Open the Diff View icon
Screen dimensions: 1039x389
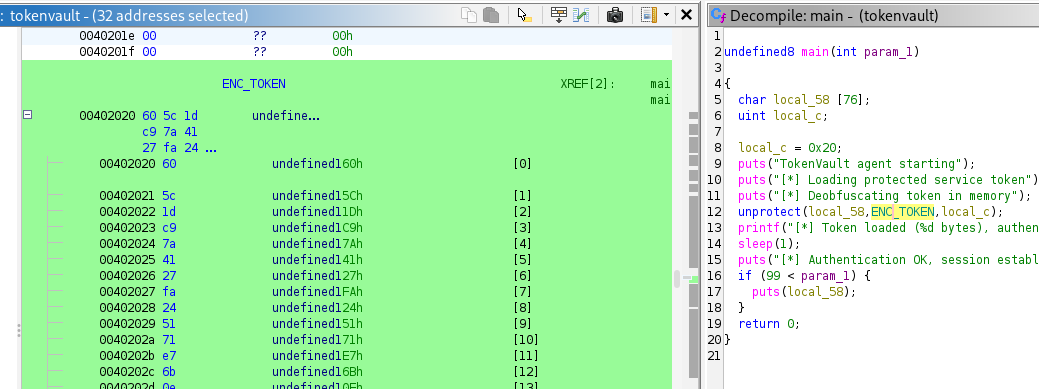tap(581, 15)
